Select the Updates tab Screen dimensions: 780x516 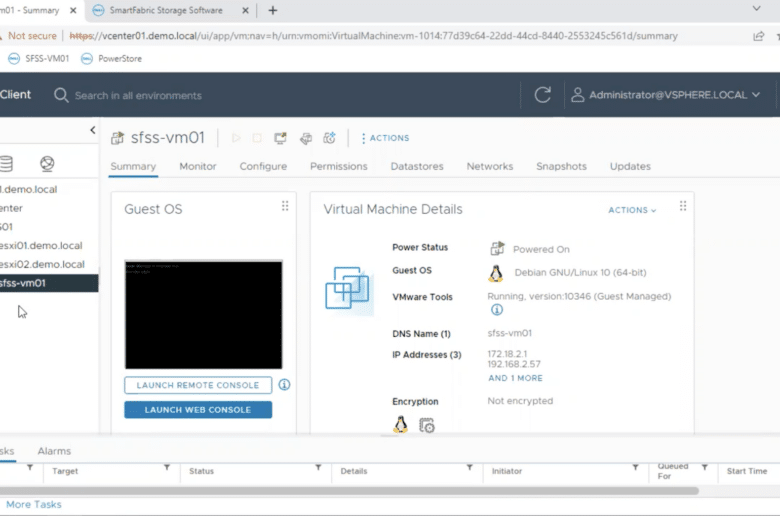[x=630, y=166]
